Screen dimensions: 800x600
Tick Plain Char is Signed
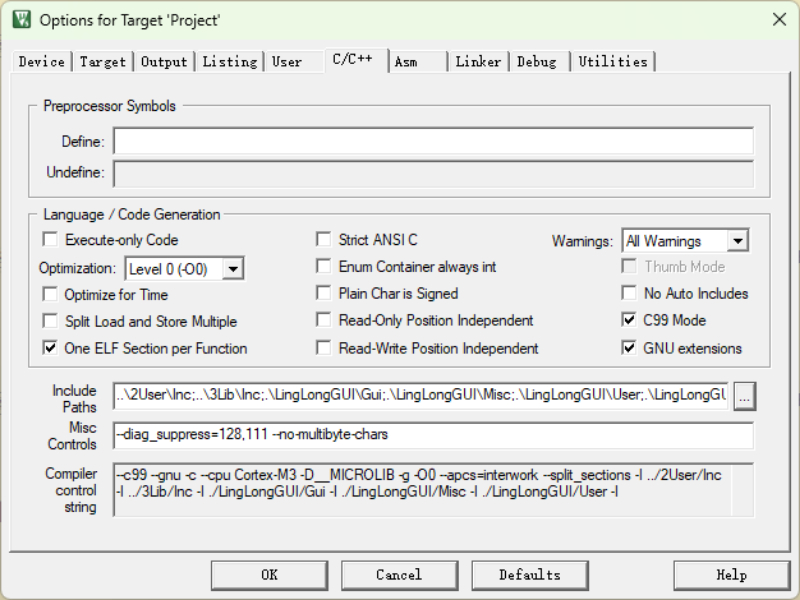pos(323,293)
